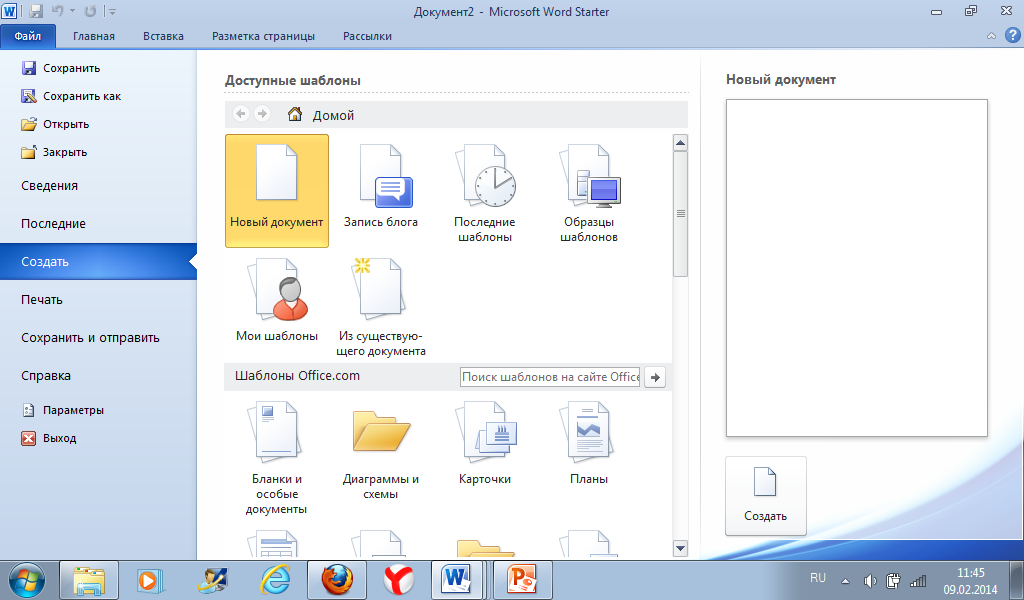Switch to the Вставка ribbon tab
The height and width of the screenshot is (600, 1024).
pyautogui.click(x=163, y=36)
